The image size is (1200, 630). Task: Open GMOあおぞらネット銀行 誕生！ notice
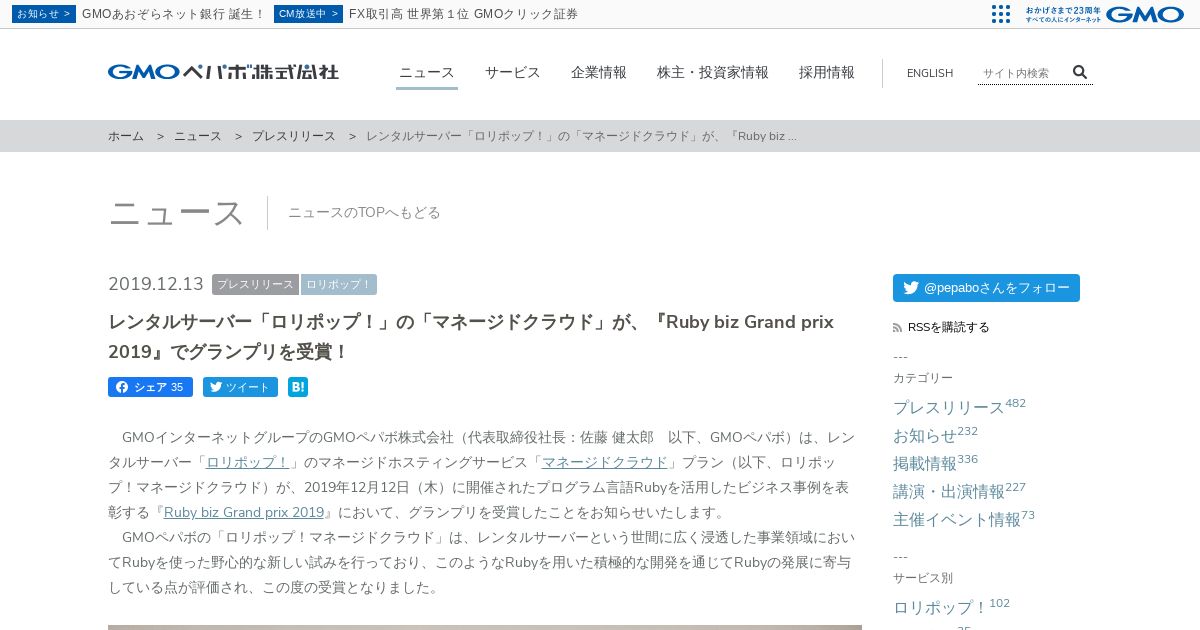pyautogui.click(x=174, y=14)
